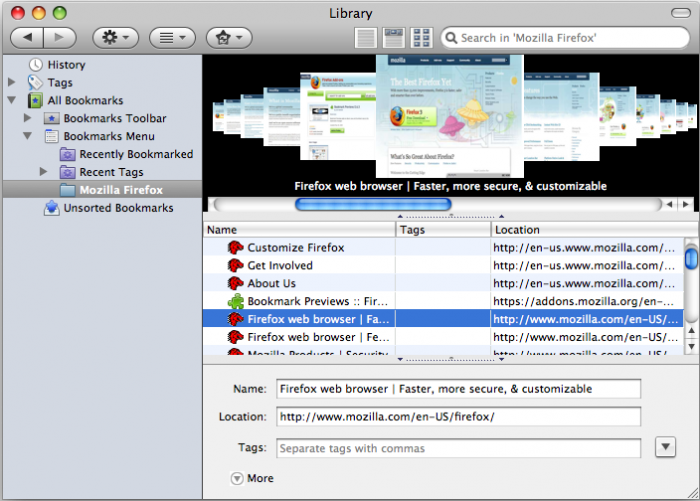Expand the Bookmarks Toolbar folder
Image resolution: width=700 pixels, height=501 pixels.
point(28,118)
